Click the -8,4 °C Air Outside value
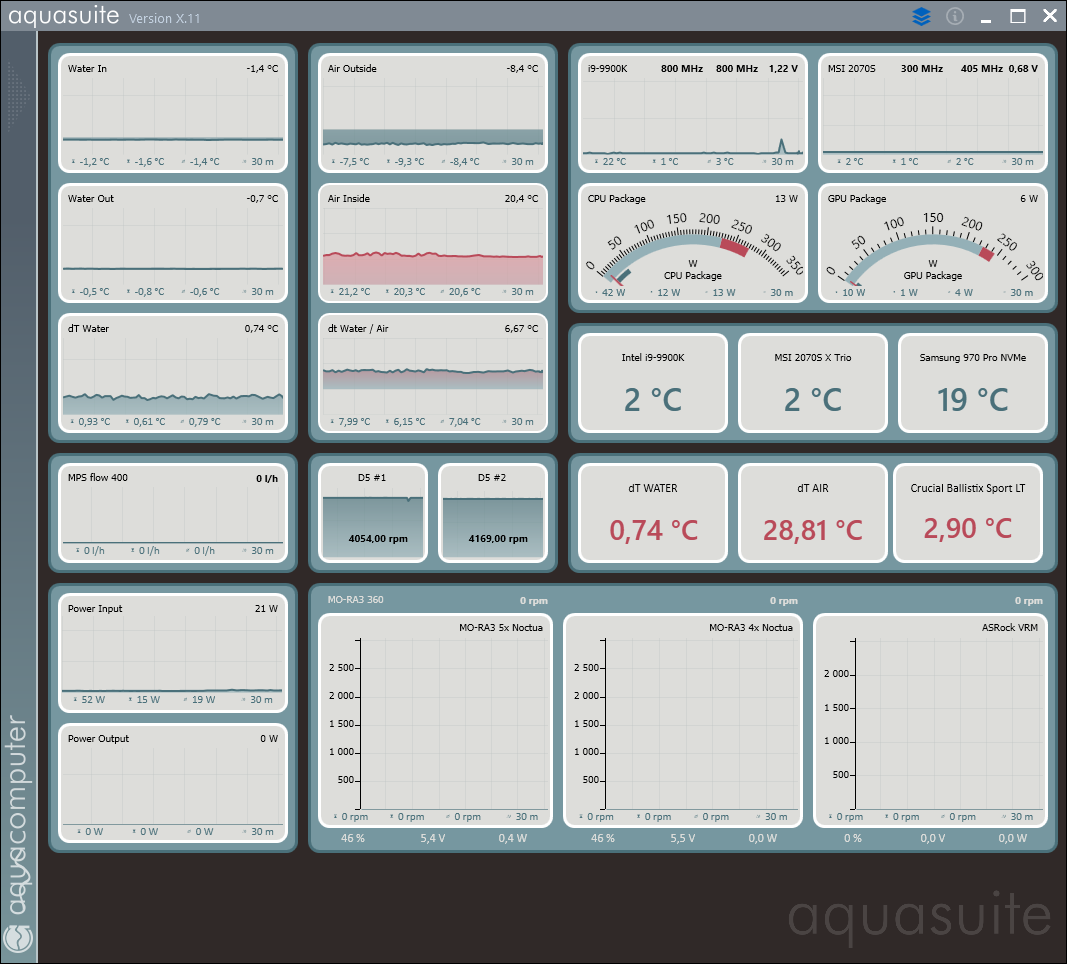1067x964 pixels. coord(522,69)
